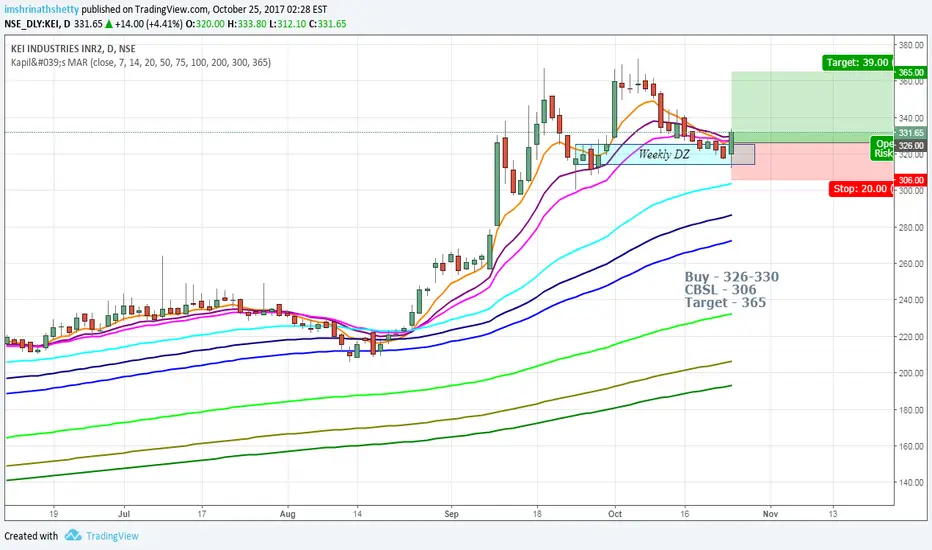Image resolution: width=932 pixels, height=550 pixels.
Task: Click the Kapil's MAR indicator legend
Action: (141, 62)
